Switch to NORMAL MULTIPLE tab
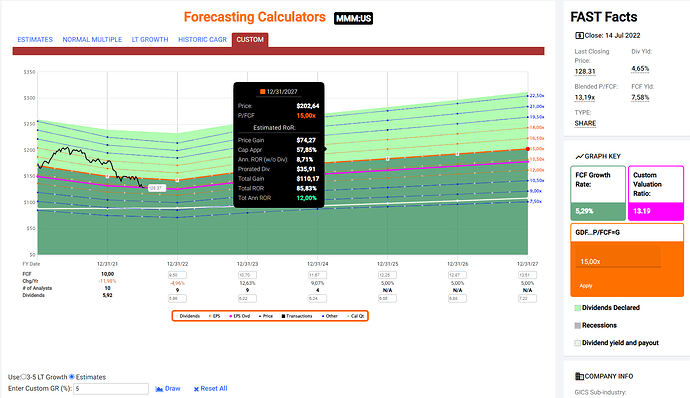 [92, 40]
